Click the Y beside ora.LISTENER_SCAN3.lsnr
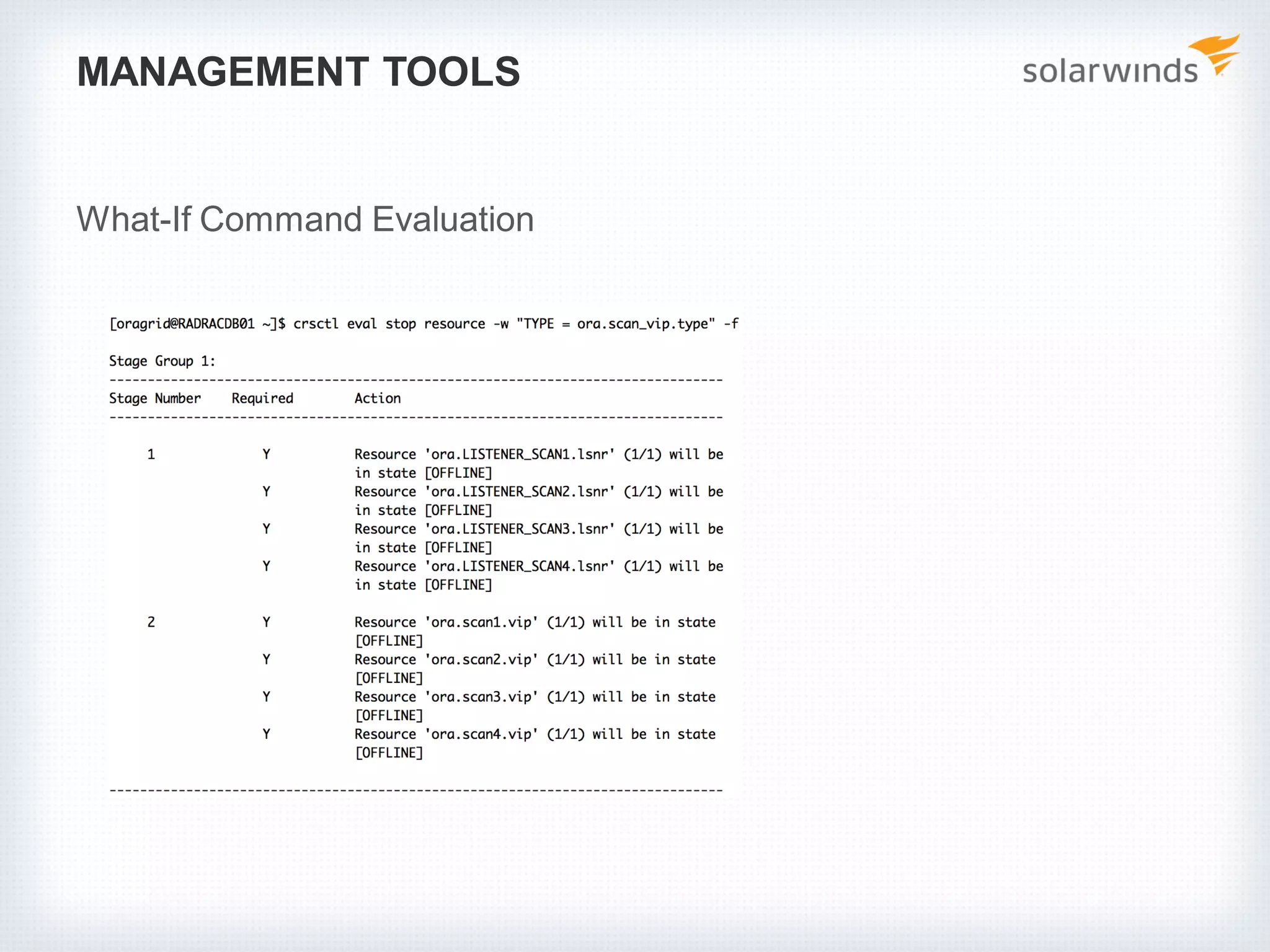The height and width of the screenshot is (952, 1270). (266, 529)
